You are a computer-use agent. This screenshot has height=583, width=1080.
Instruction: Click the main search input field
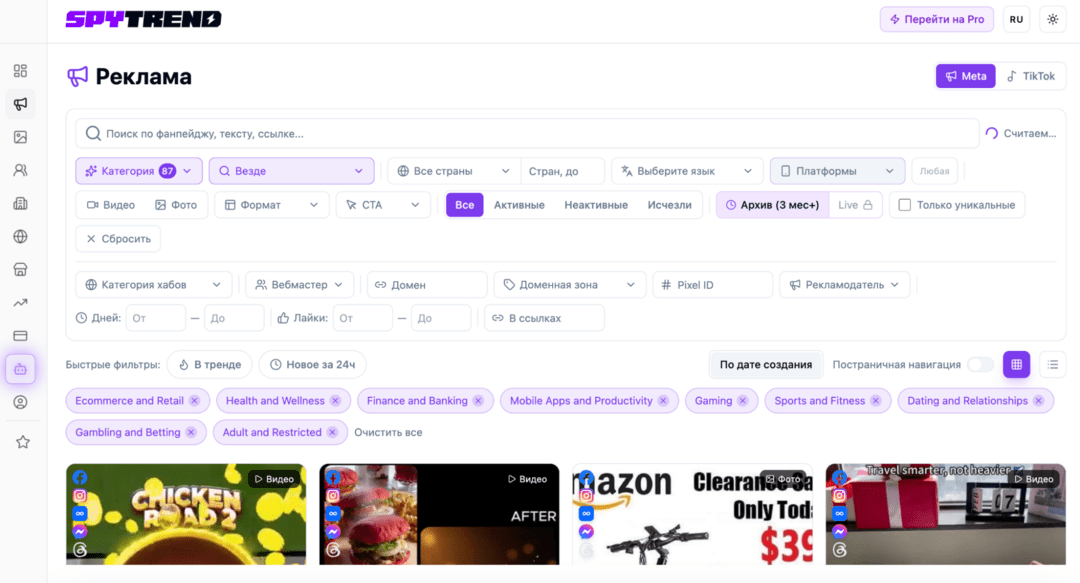pos(528,134)
